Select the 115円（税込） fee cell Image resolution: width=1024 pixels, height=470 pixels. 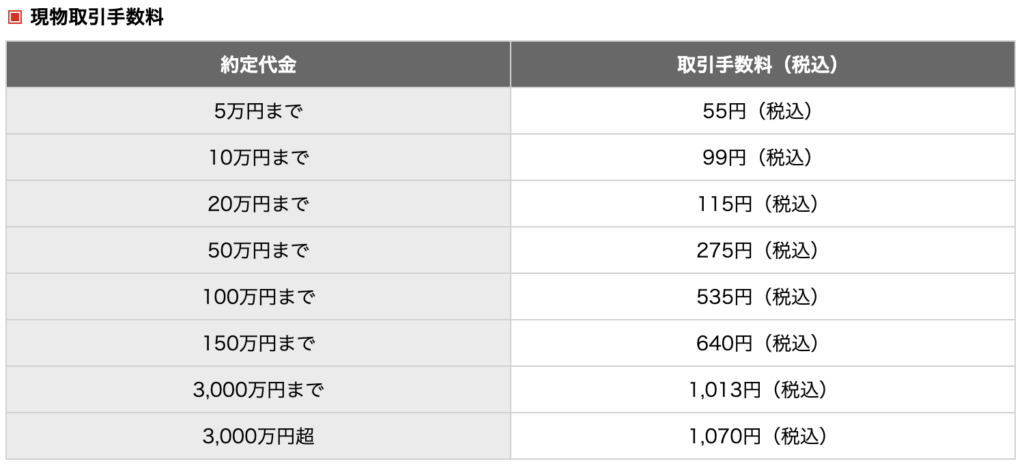click(x=763, y=204)
